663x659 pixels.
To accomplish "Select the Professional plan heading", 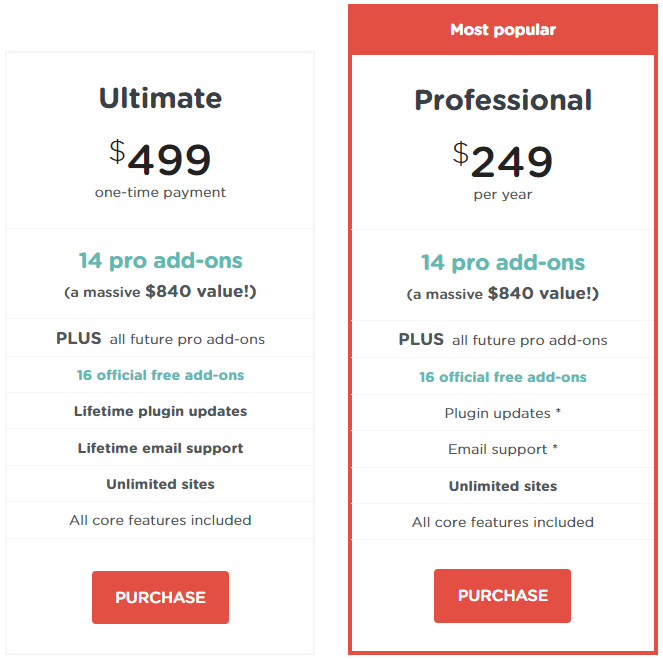I will [503, 100].
